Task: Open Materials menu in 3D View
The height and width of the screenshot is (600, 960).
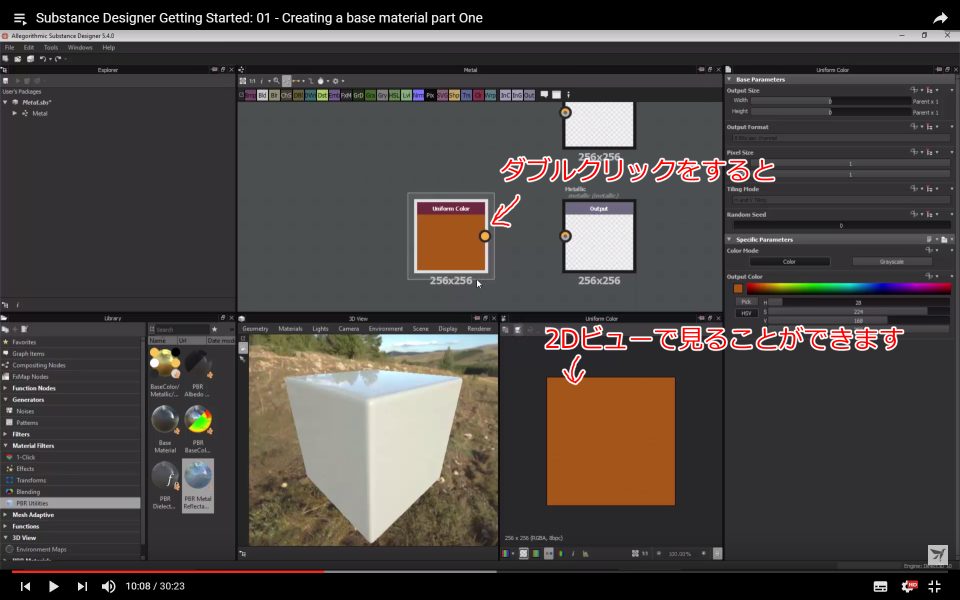Action: (x=290, y=329)
